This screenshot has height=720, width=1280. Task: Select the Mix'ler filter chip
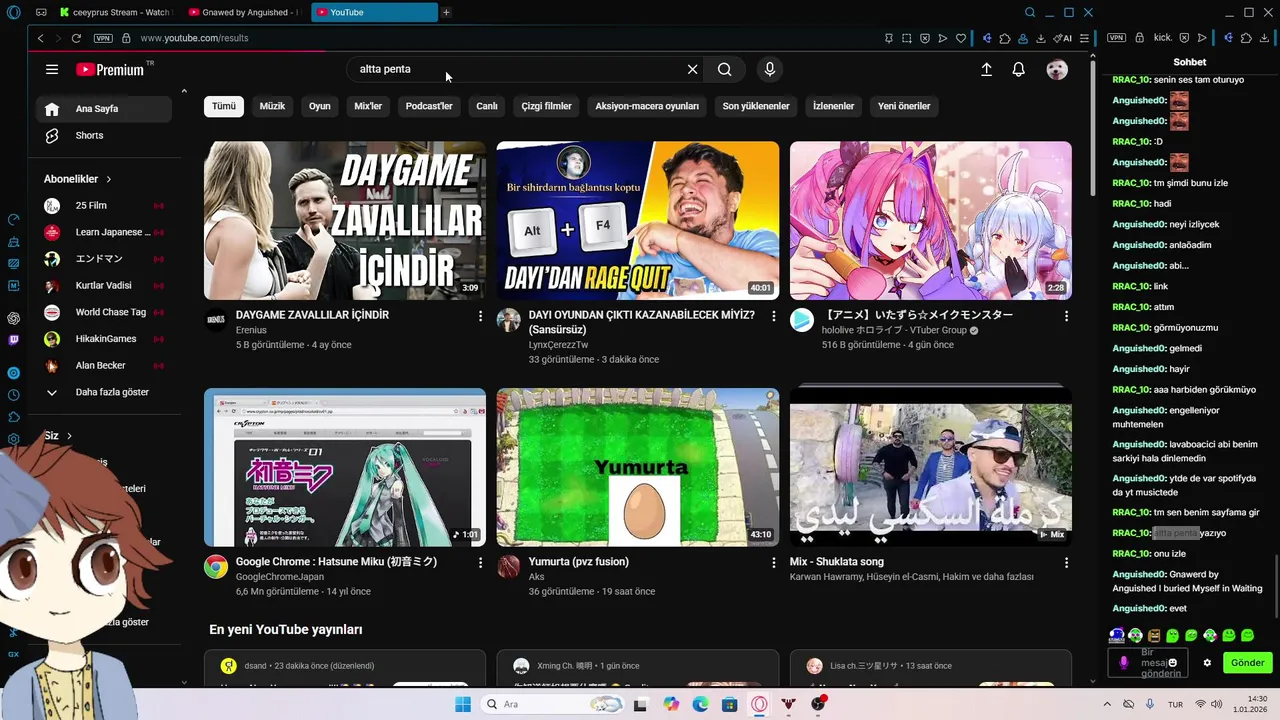[368, 106]
